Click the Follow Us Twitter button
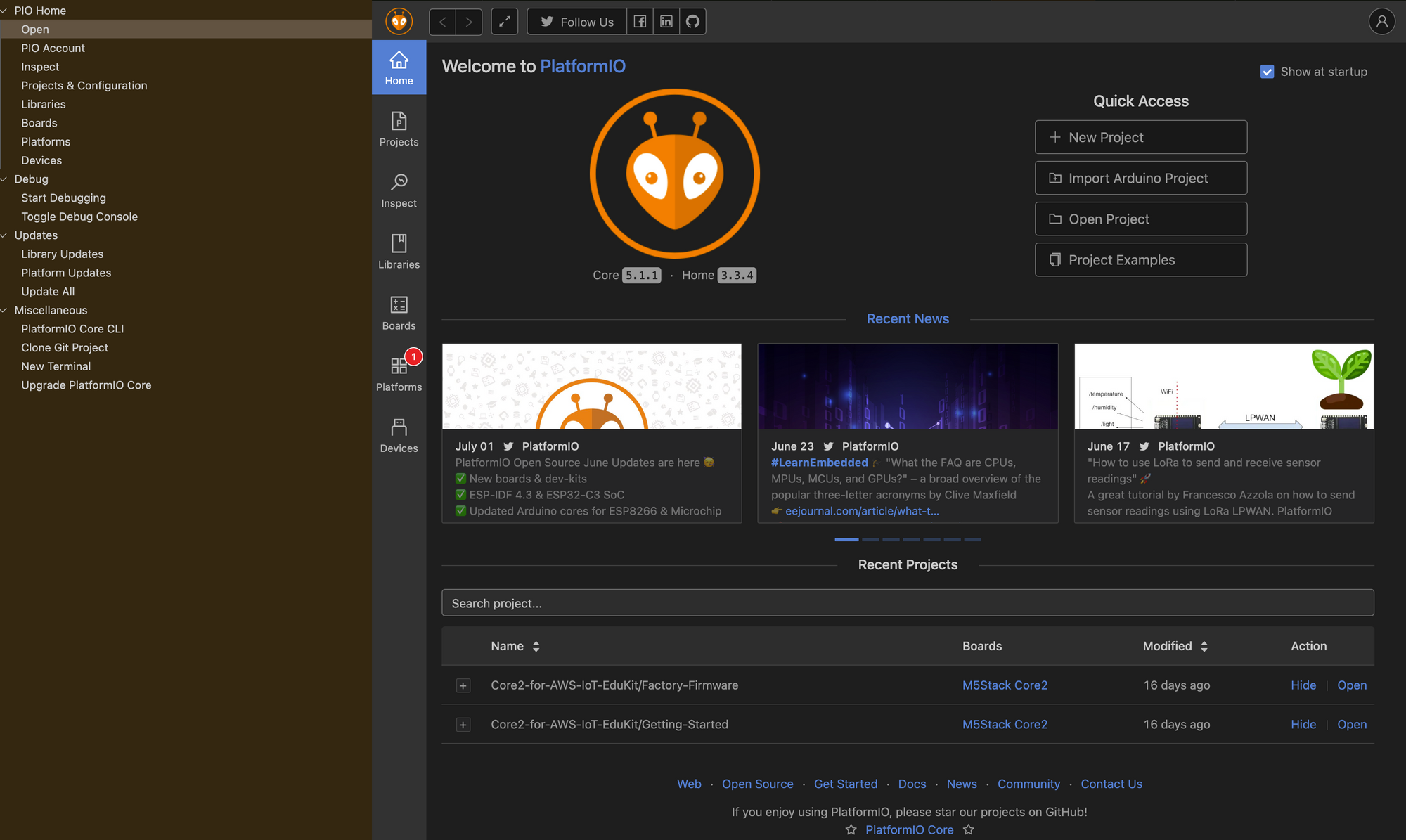1406x840 pixels. (576, 22)
